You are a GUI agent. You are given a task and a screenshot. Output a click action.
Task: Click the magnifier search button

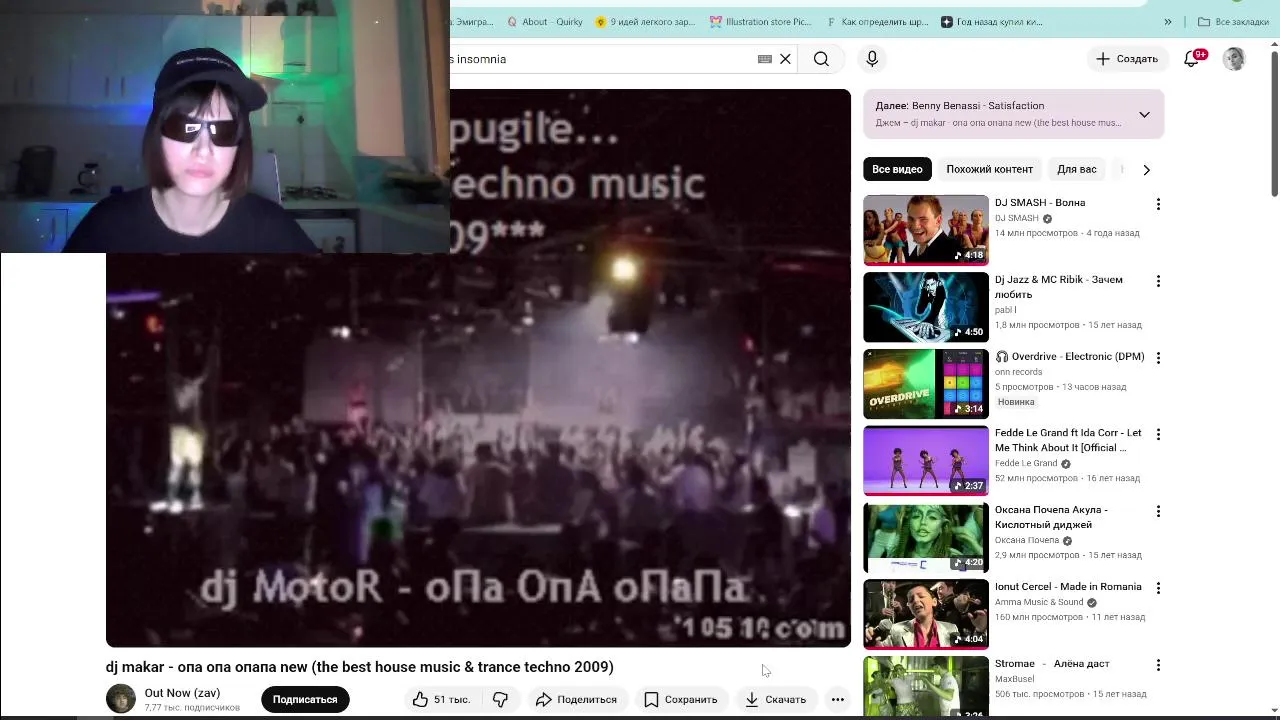[821, 59]
